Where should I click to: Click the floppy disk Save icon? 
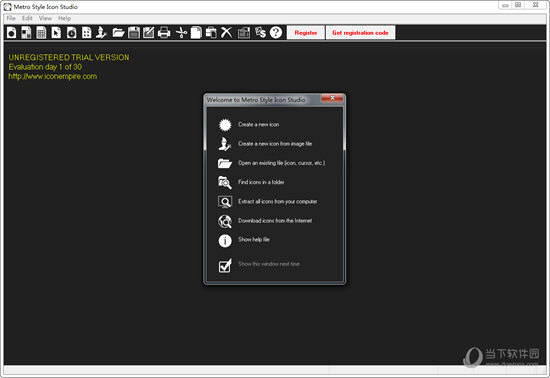click(134, 33)
